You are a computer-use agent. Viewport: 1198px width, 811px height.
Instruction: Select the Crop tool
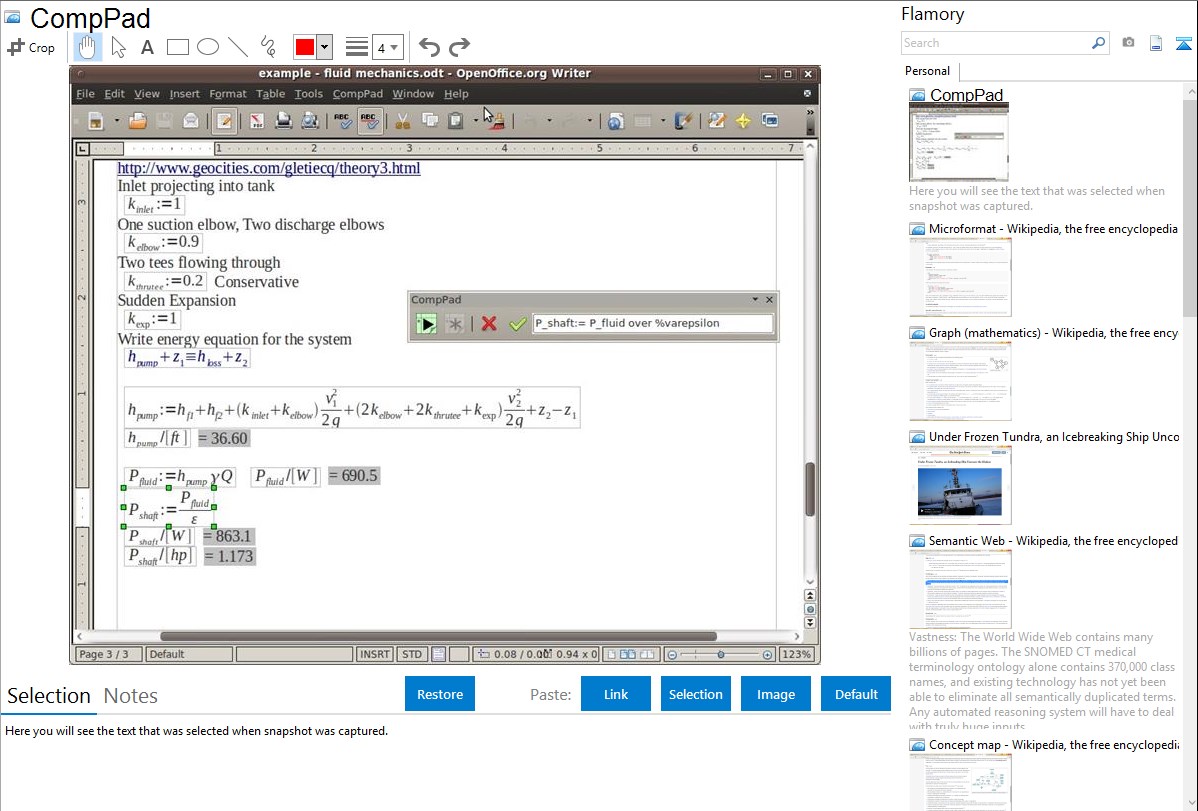(31, 47)
